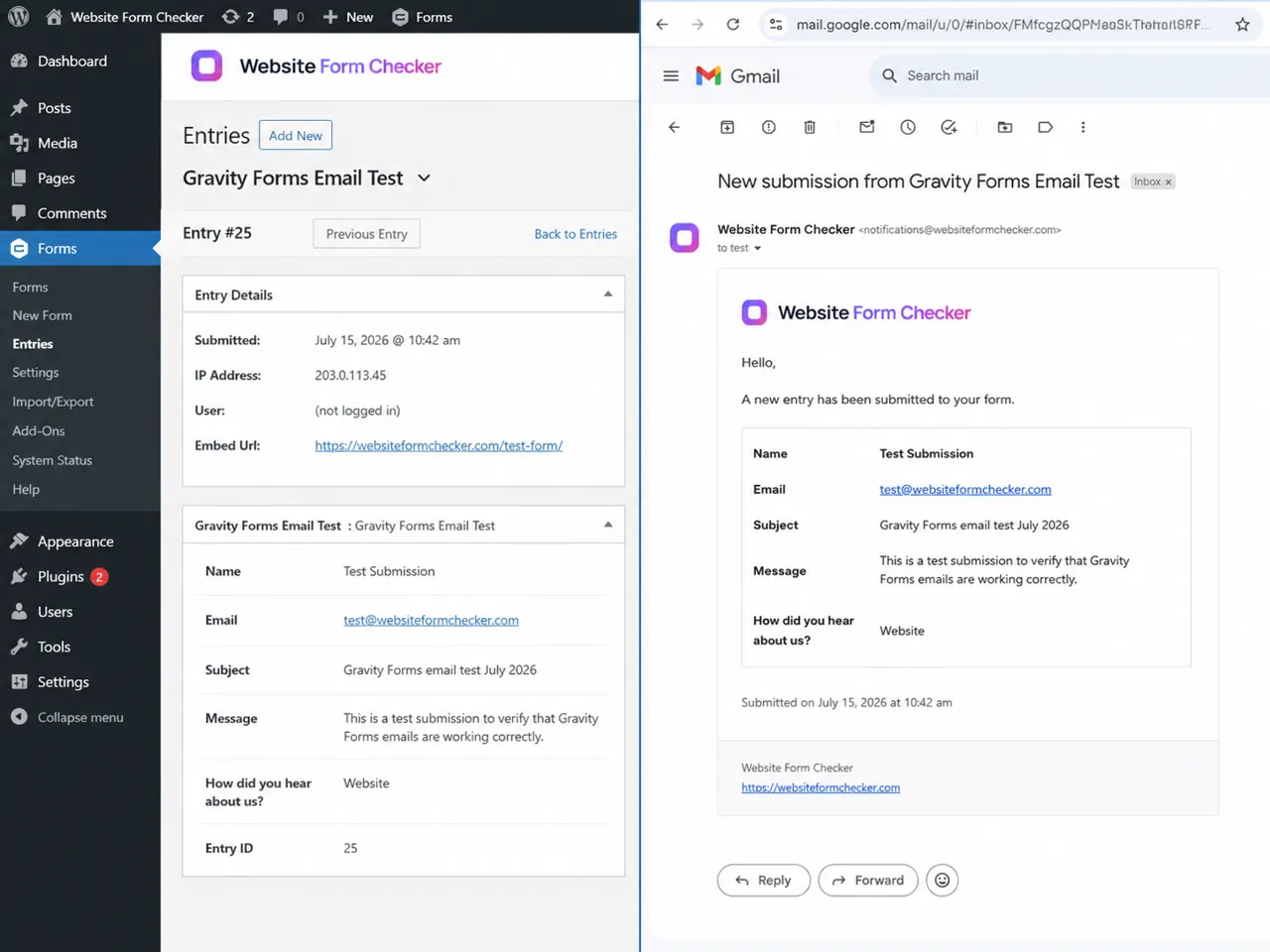Open Forms item in the admin bar

(x=423, y=17)
